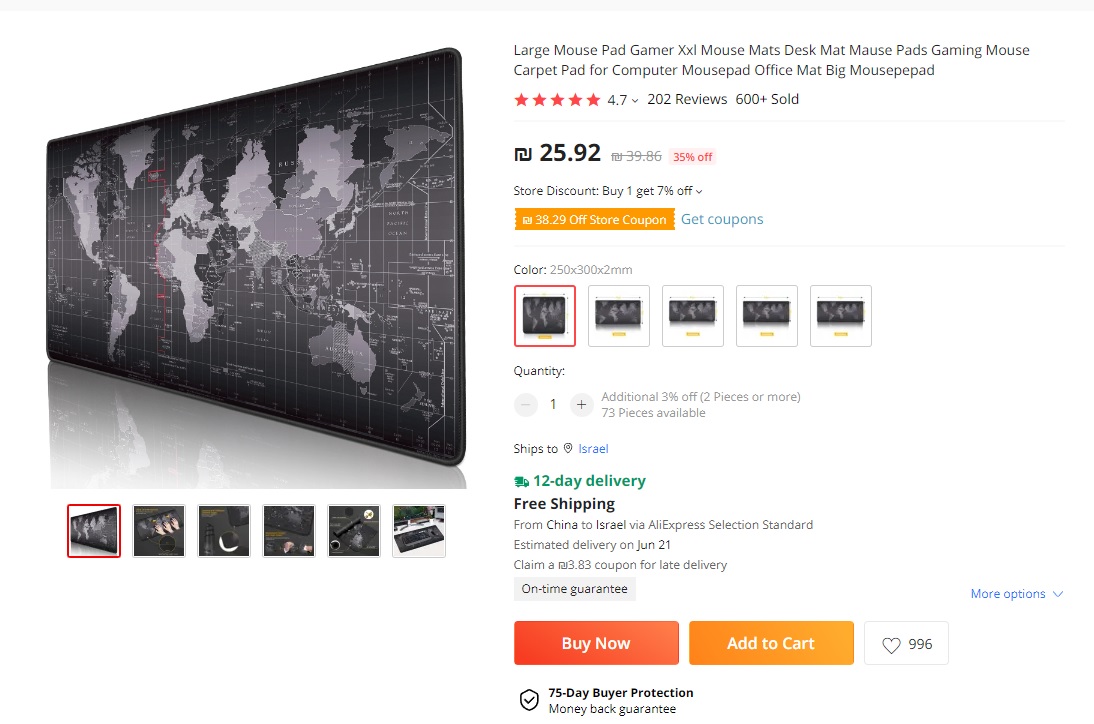
Task: View the last desk setup thumbnail
Action: 419,531
